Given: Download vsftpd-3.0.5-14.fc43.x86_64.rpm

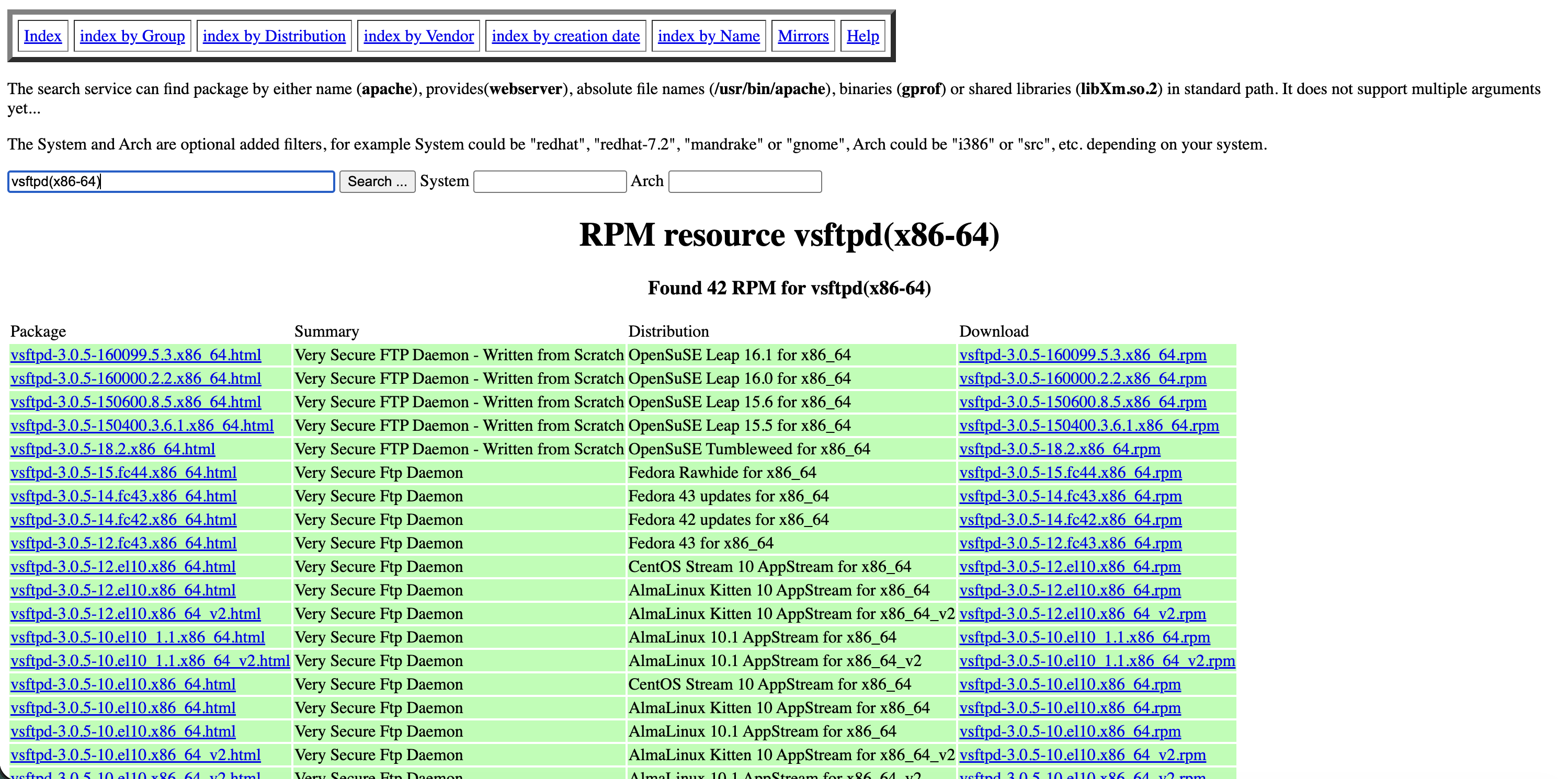Looking at the screenshot, I should point(1071,496).
